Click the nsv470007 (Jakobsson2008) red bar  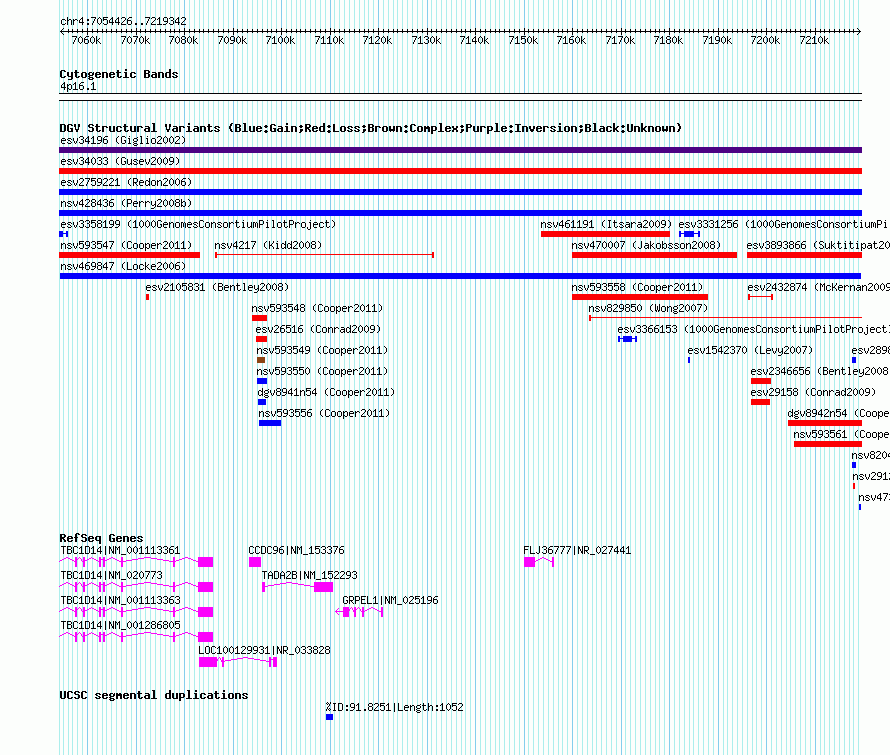(x=654, y=255)
